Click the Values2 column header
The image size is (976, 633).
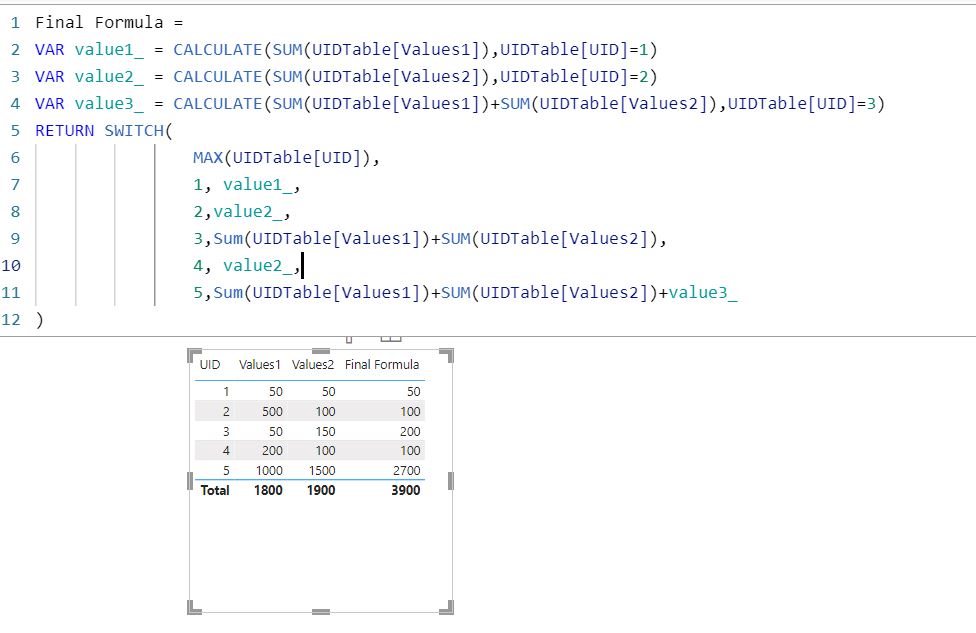click(312, 365)
